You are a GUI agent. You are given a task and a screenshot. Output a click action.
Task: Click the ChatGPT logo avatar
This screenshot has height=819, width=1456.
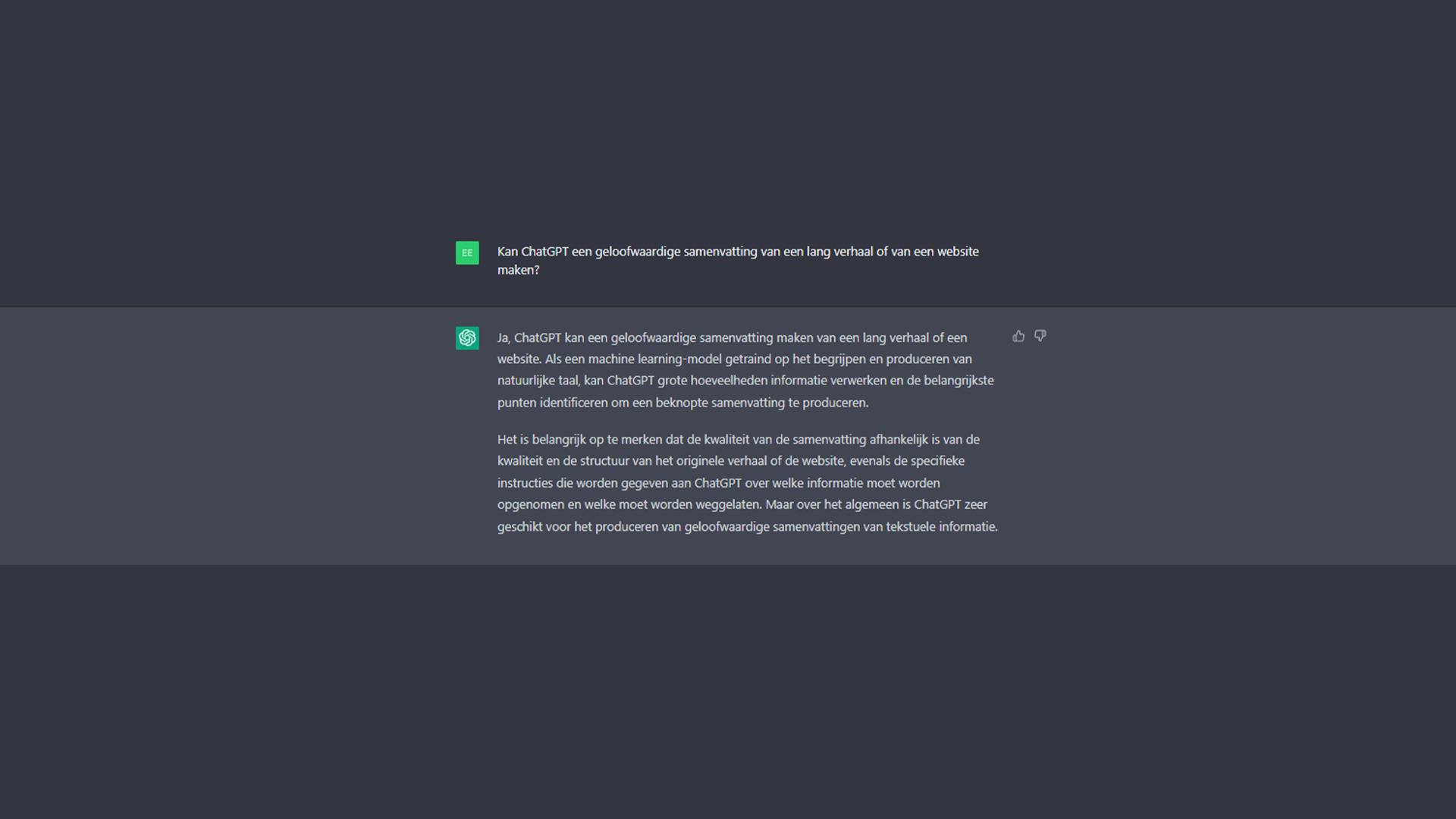click(x=467, y=338)
